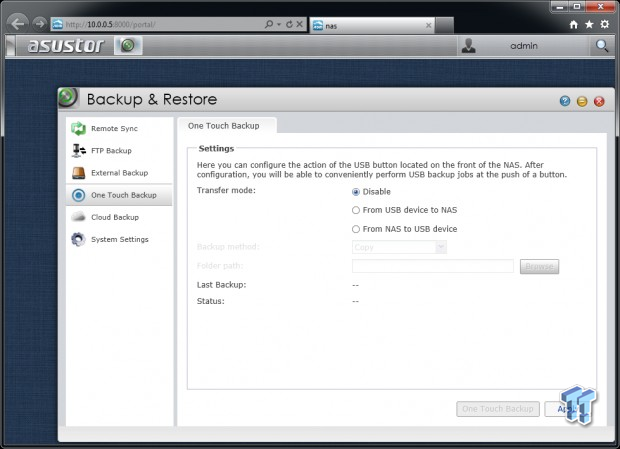Viewport: 620px width, 449px height.
Task: Select From USB device to NAS
Action: pos(355,210)
